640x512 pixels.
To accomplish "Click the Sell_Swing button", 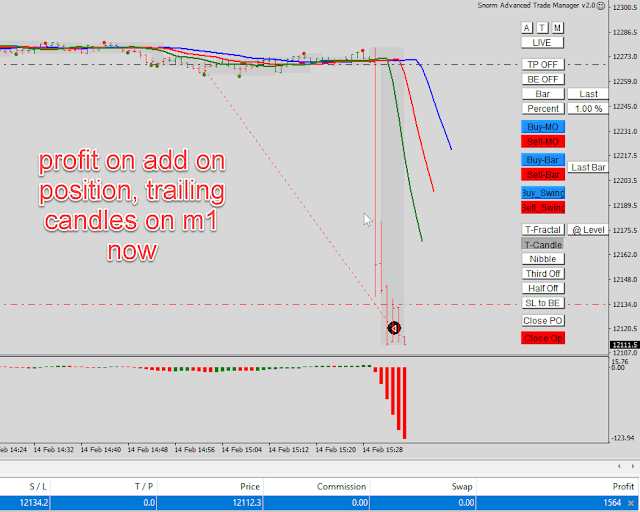I will pos(543,207).
